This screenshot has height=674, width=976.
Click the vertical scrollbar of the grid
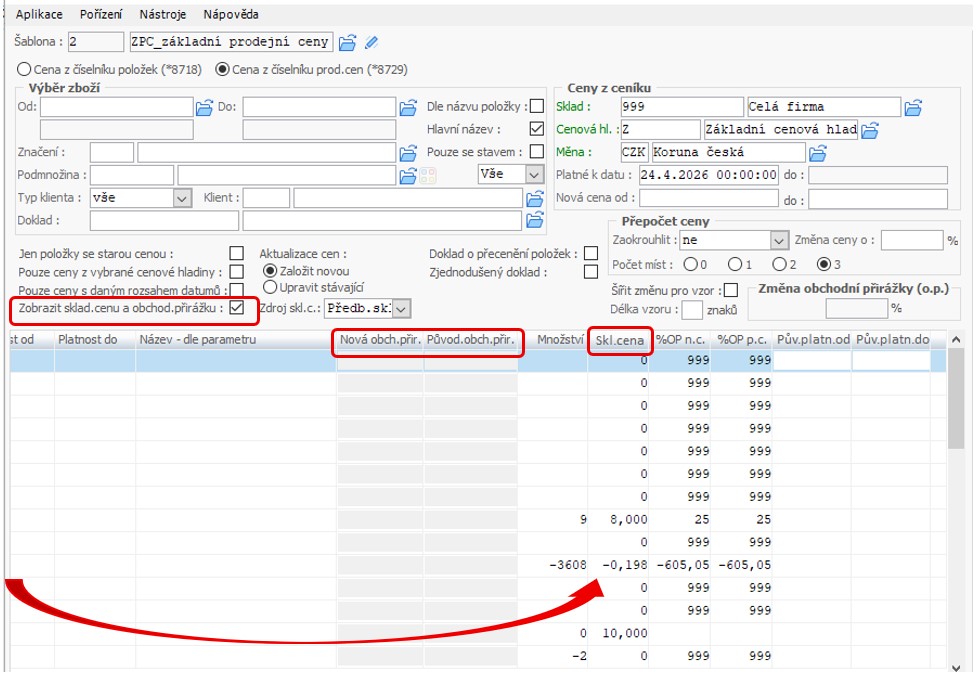coord(956,500)
